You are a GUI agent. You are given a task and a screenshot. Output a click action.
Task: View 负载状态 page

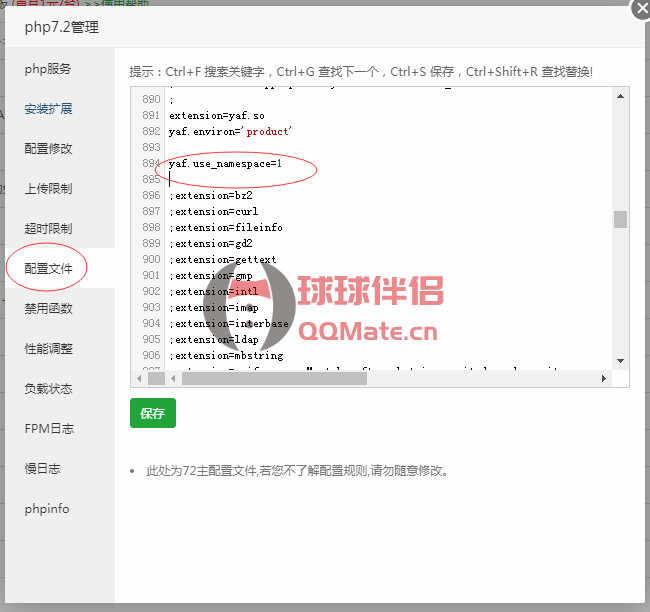pyautogui.click(x=48, y=389)
